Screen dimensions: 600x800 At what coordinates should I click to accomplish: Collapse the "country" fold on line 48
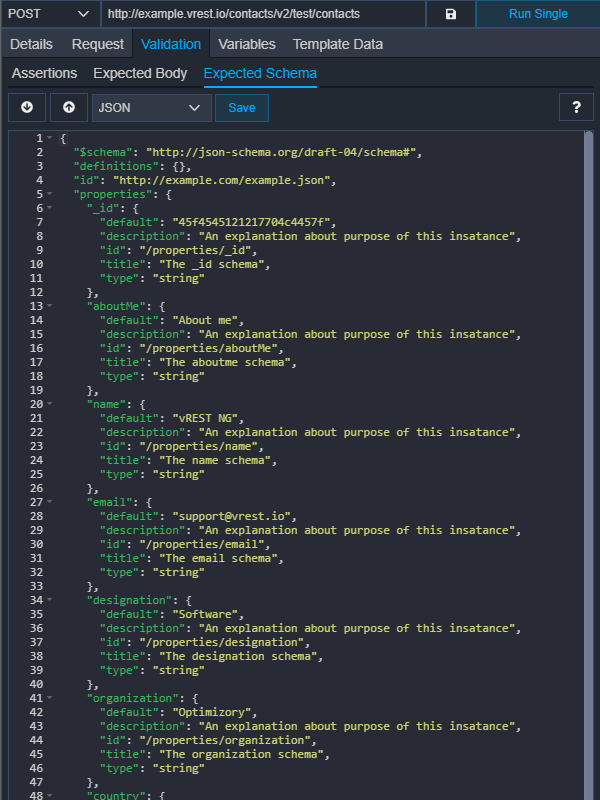(49, 795)
